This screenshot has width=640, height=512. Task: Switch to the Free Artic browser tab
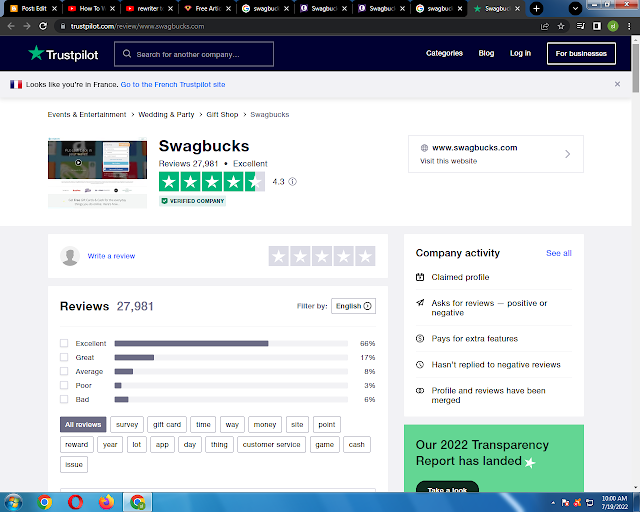point(207,8)
